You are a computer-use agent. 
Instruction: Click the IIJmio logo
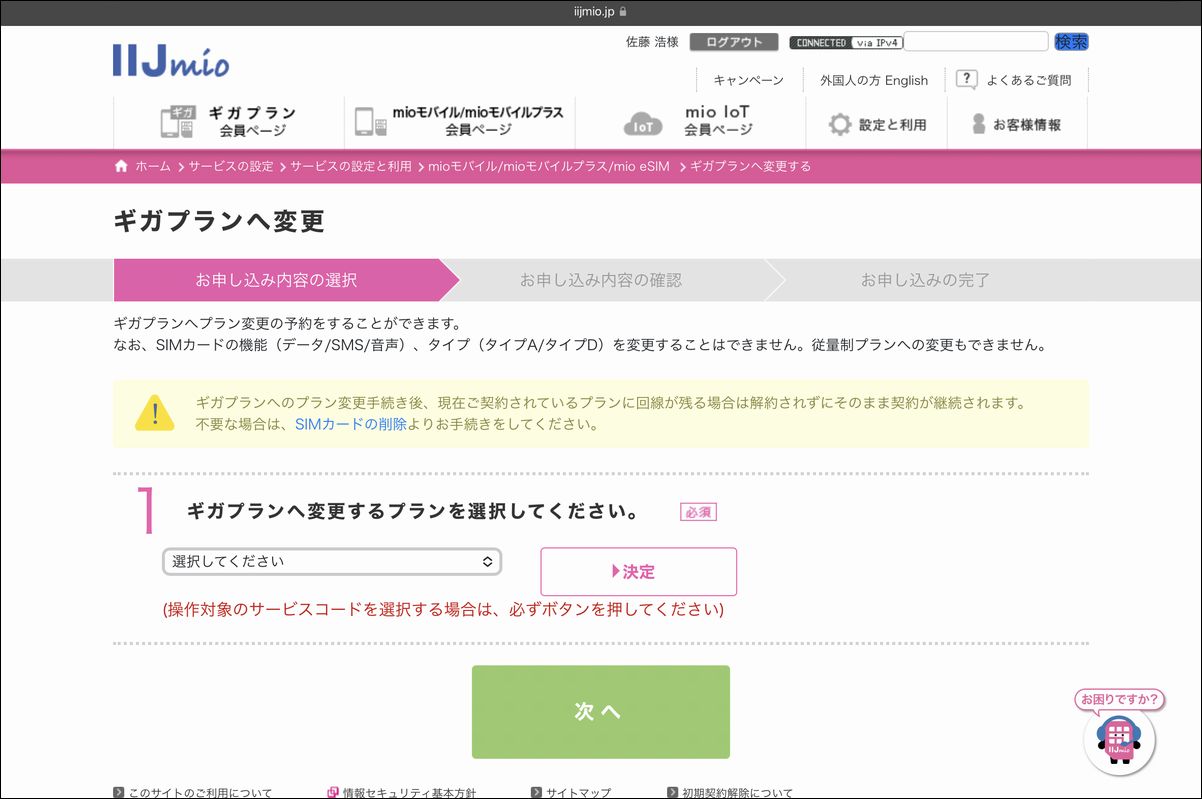171,59
